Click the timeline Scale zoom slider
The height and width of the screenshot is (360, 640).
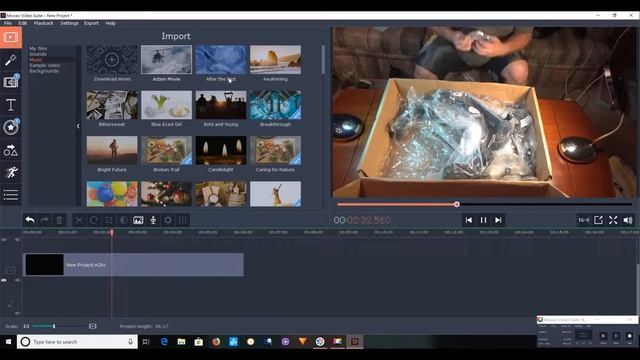57,326
